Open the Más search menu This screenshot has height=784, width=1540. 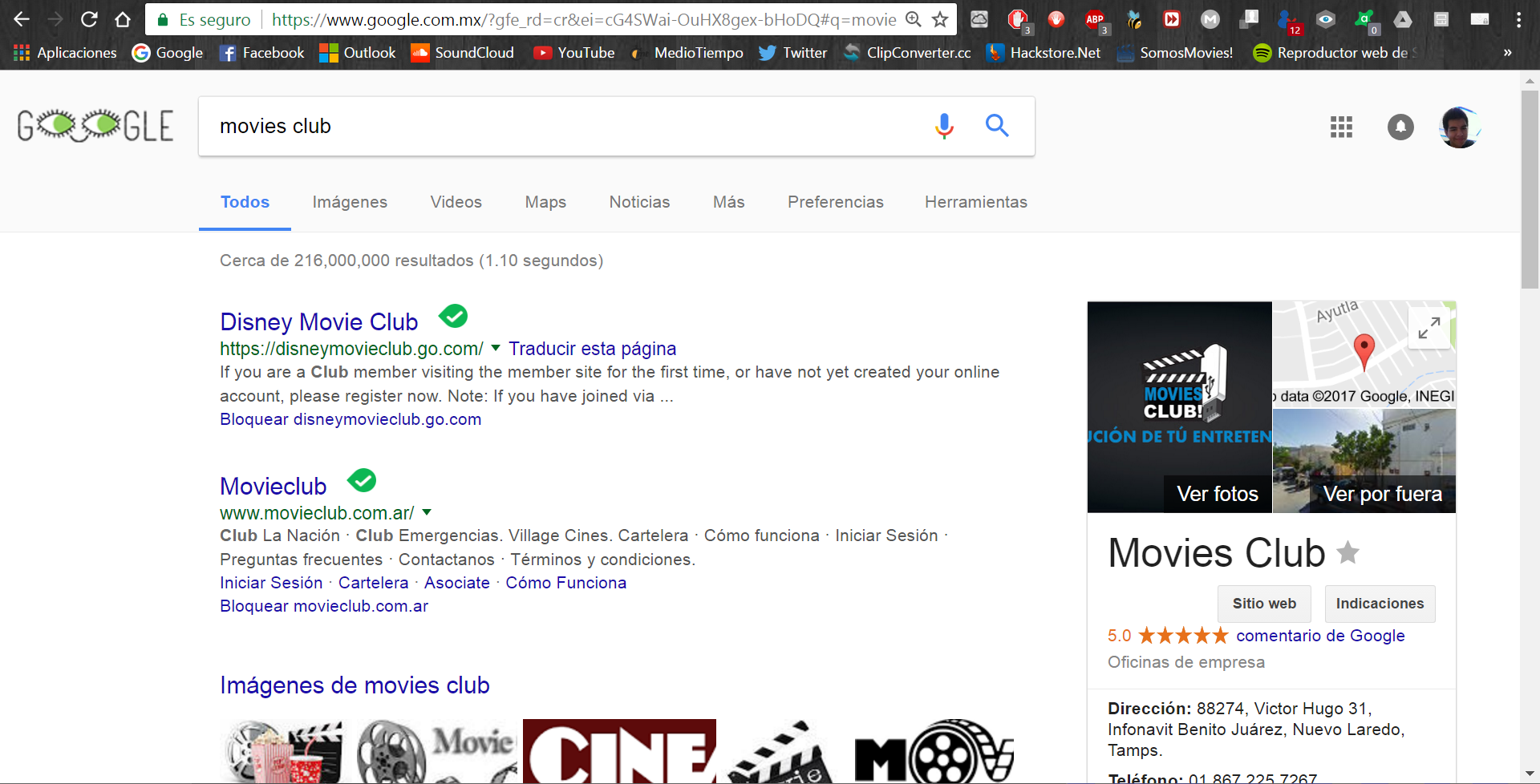click(728, 202)
